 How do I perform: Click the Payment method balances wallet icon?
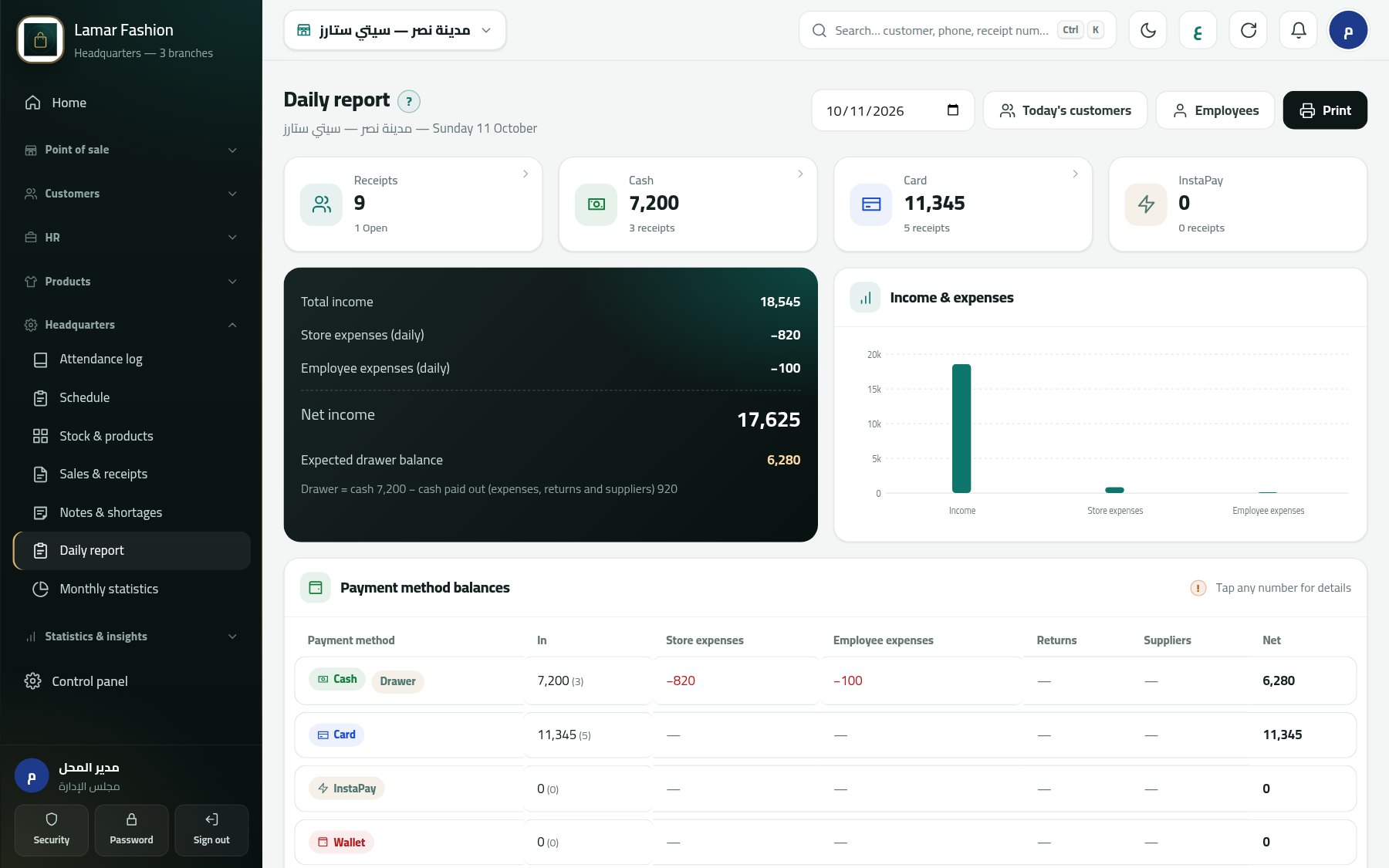315,588
